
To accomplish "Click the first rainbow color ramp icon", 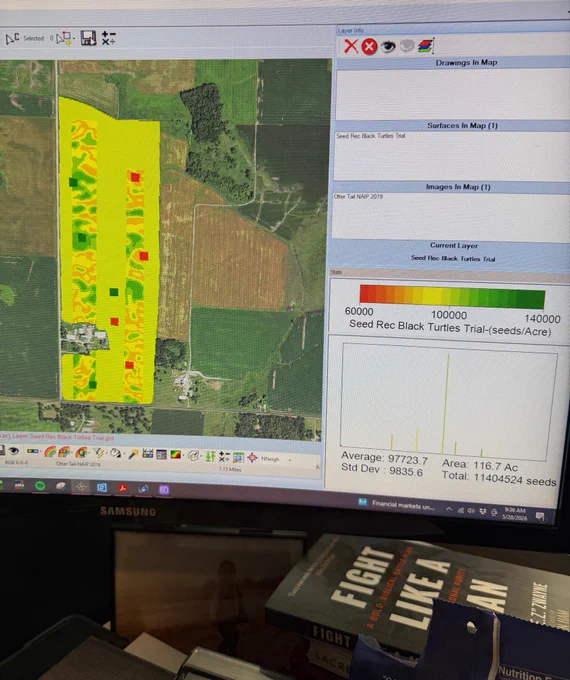I will point(50,451).
